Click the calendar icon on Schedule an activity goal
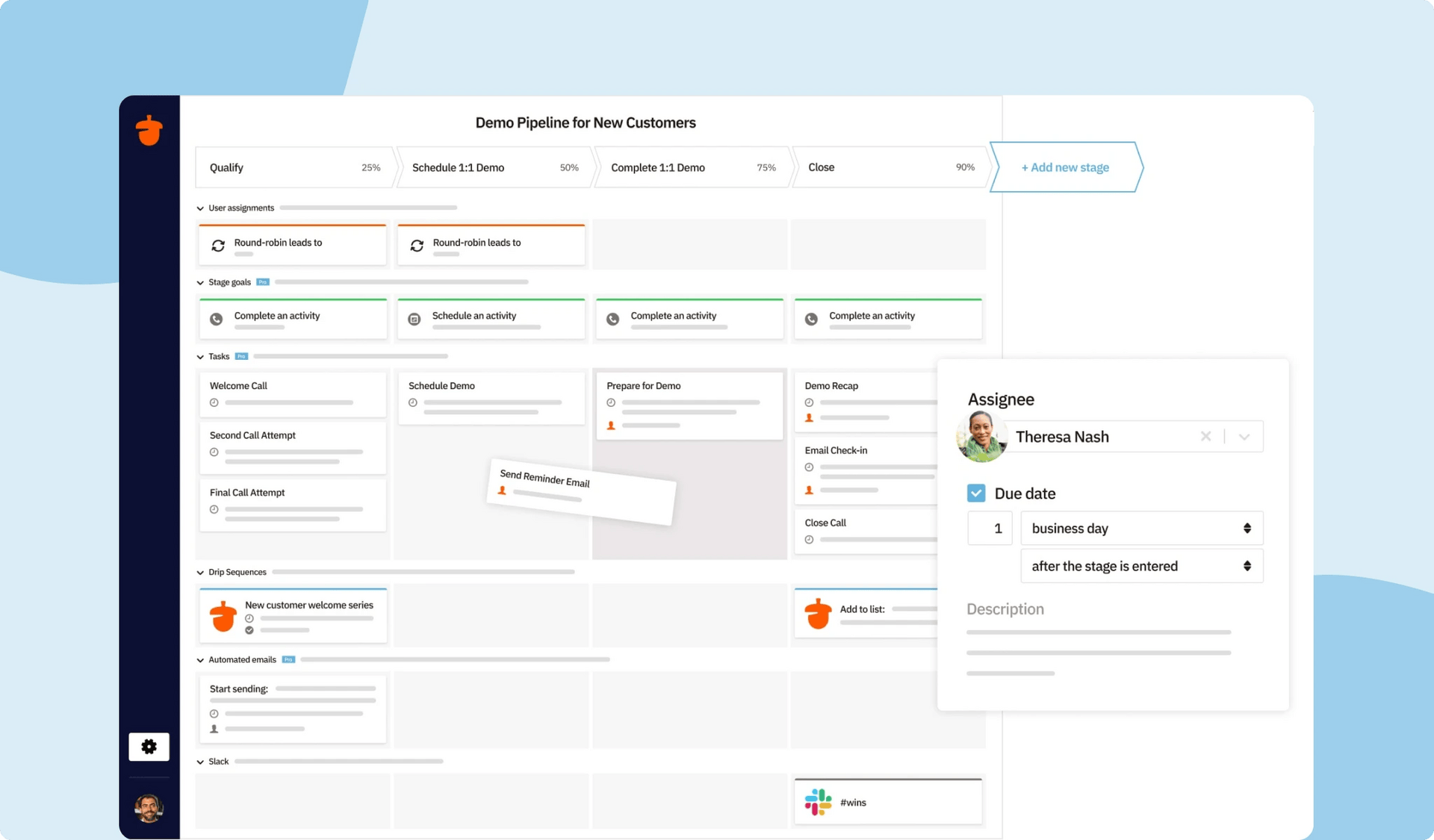This screenshot has height=840, width=1434. coord(415,319)
